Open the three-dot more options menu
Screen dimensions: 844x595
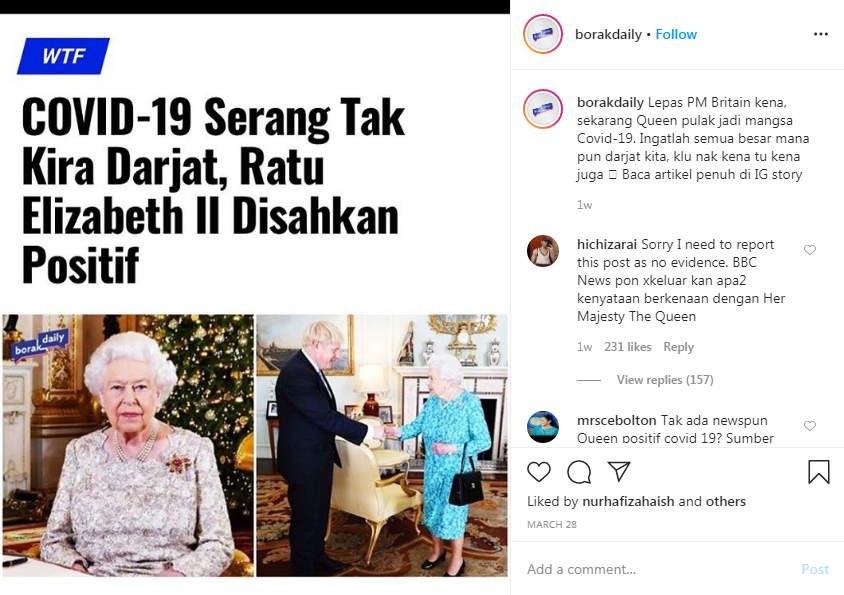[x=821, y=34]
